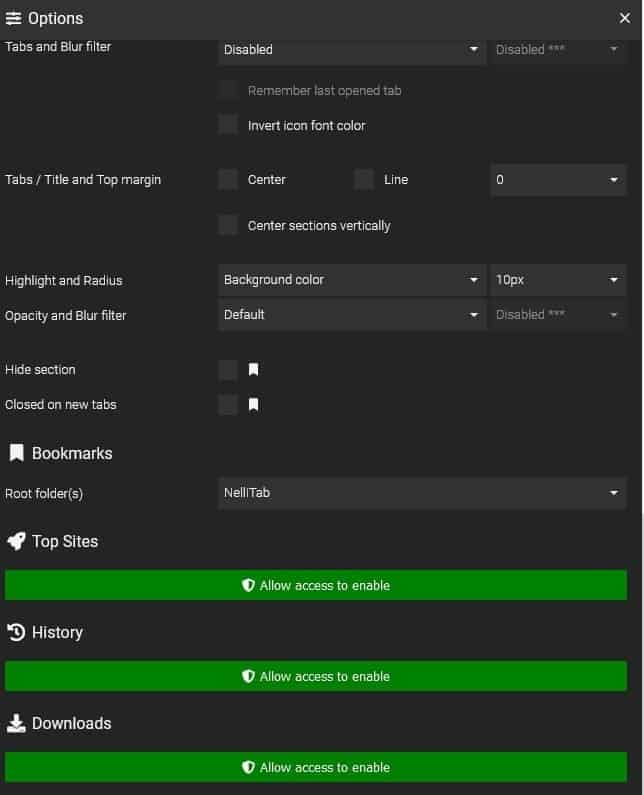Screen dimensions: 644x795
Task: Enable Center sections vertically checkbox
Action: coord(228,225)
